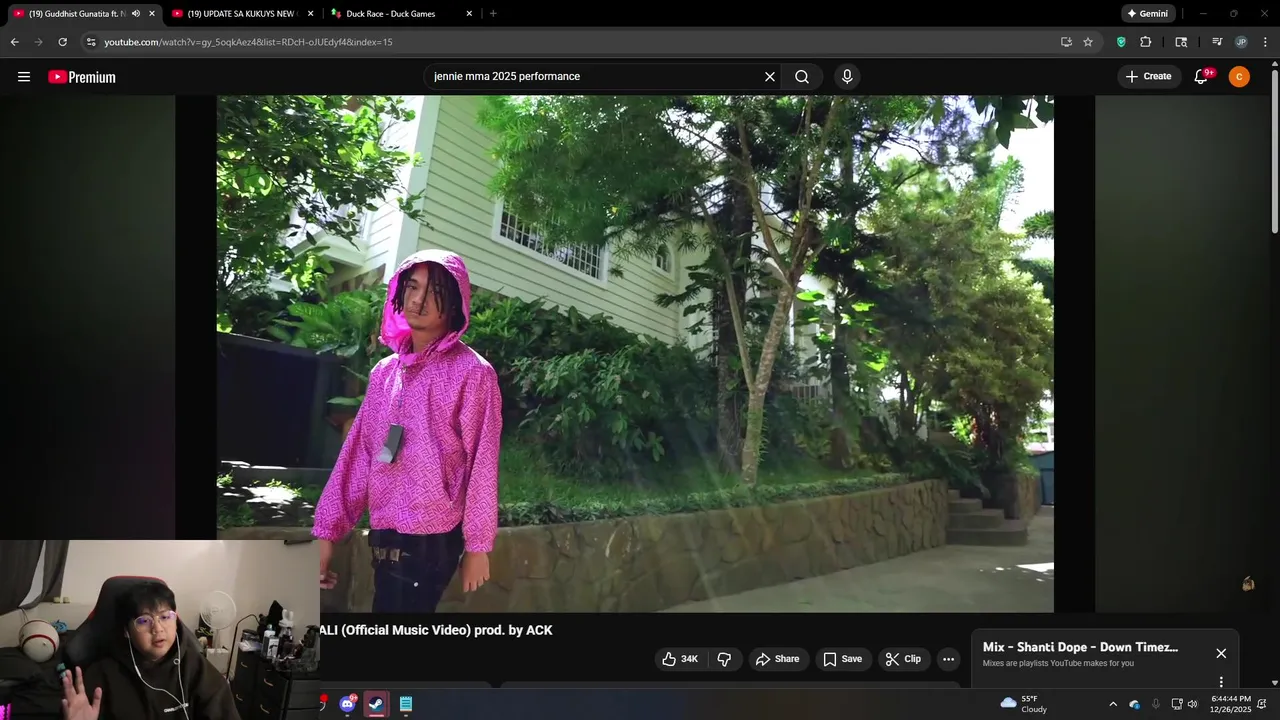Open Steam from the taskbar
Viewport: 1280px width, 720px height.
[376, 704]
